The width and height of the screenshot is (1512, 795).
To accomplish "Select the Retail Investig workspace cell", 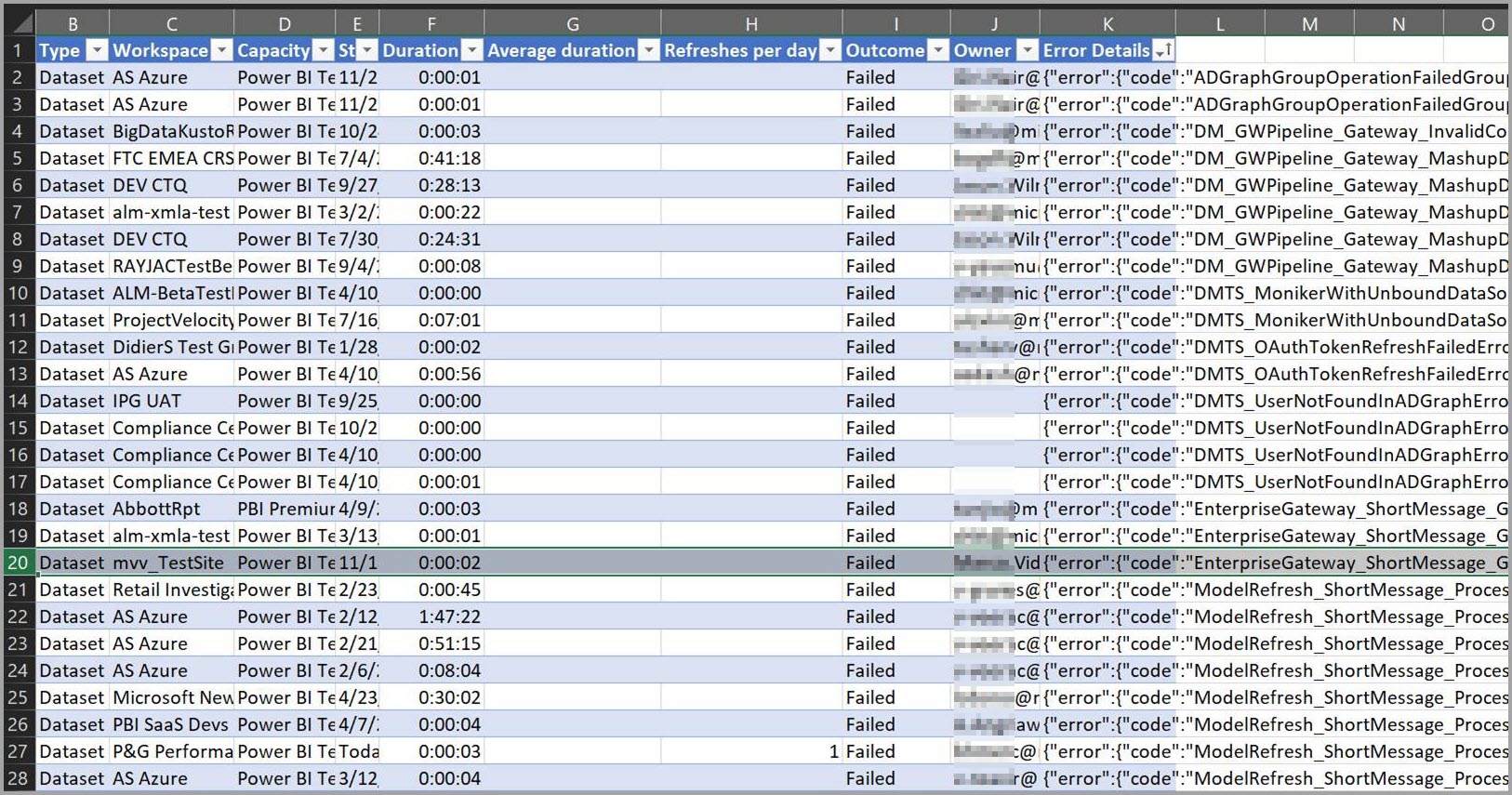I will tap(172, 590).
